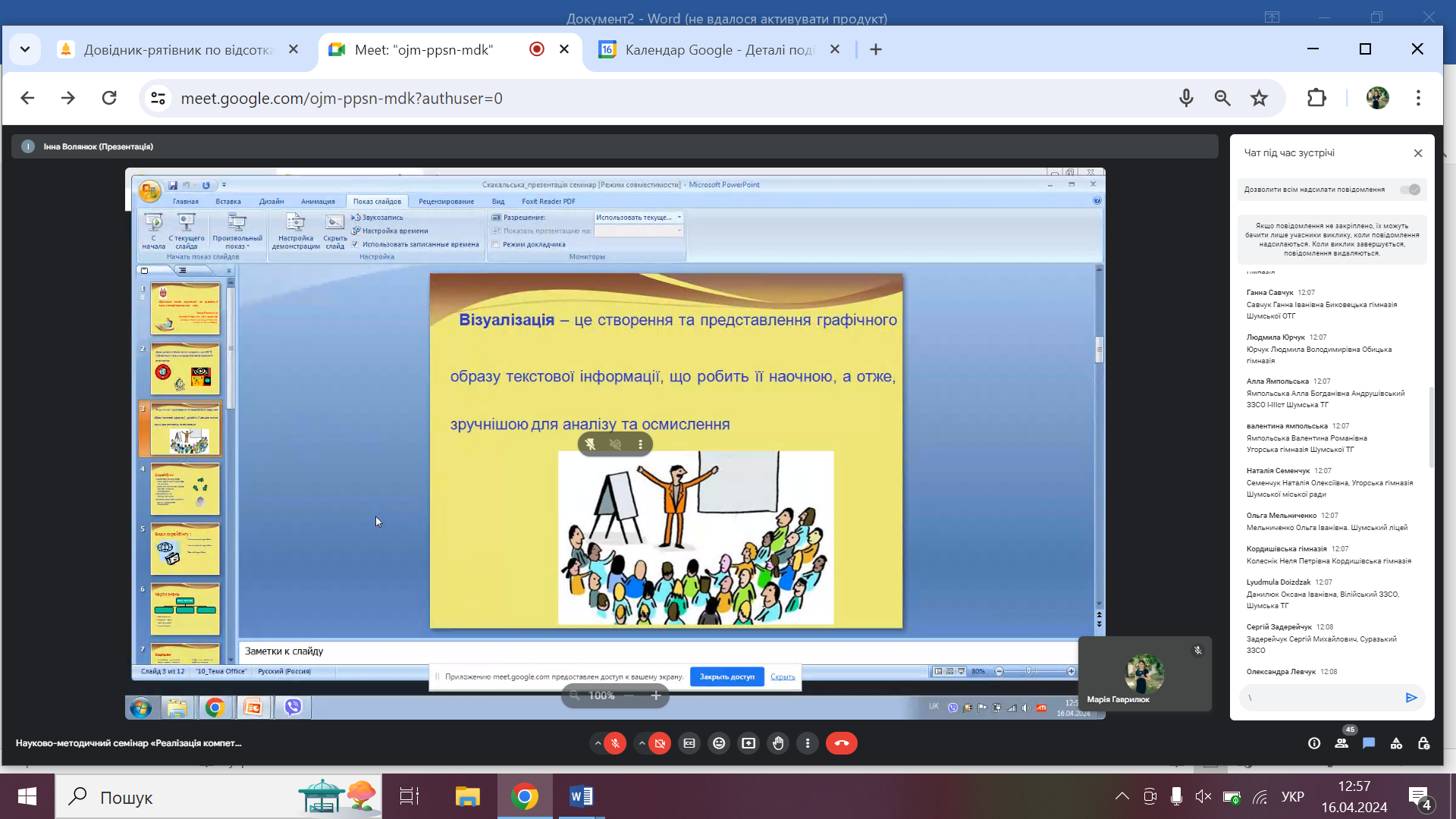
Task: Expand video settings arrow beside camera
Action: (642, 743)
